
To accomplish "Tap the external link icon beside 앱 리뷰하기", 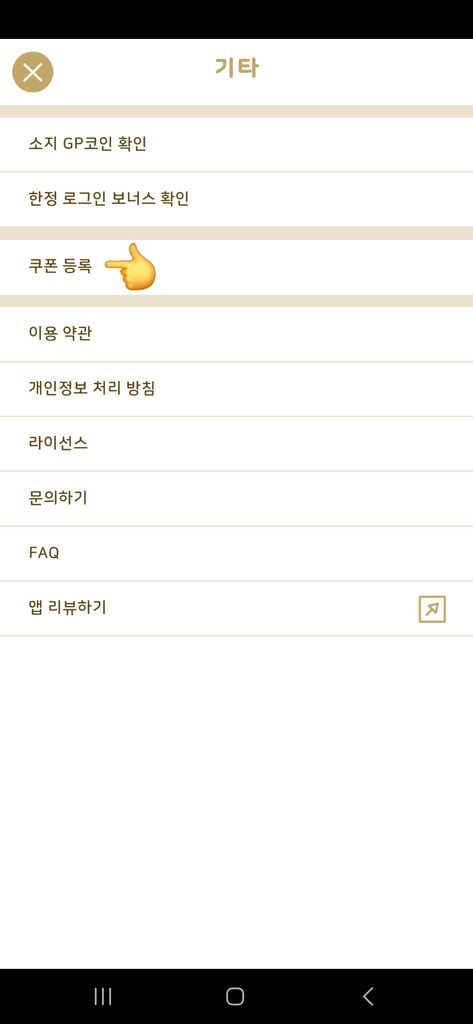I will point(432,609).
